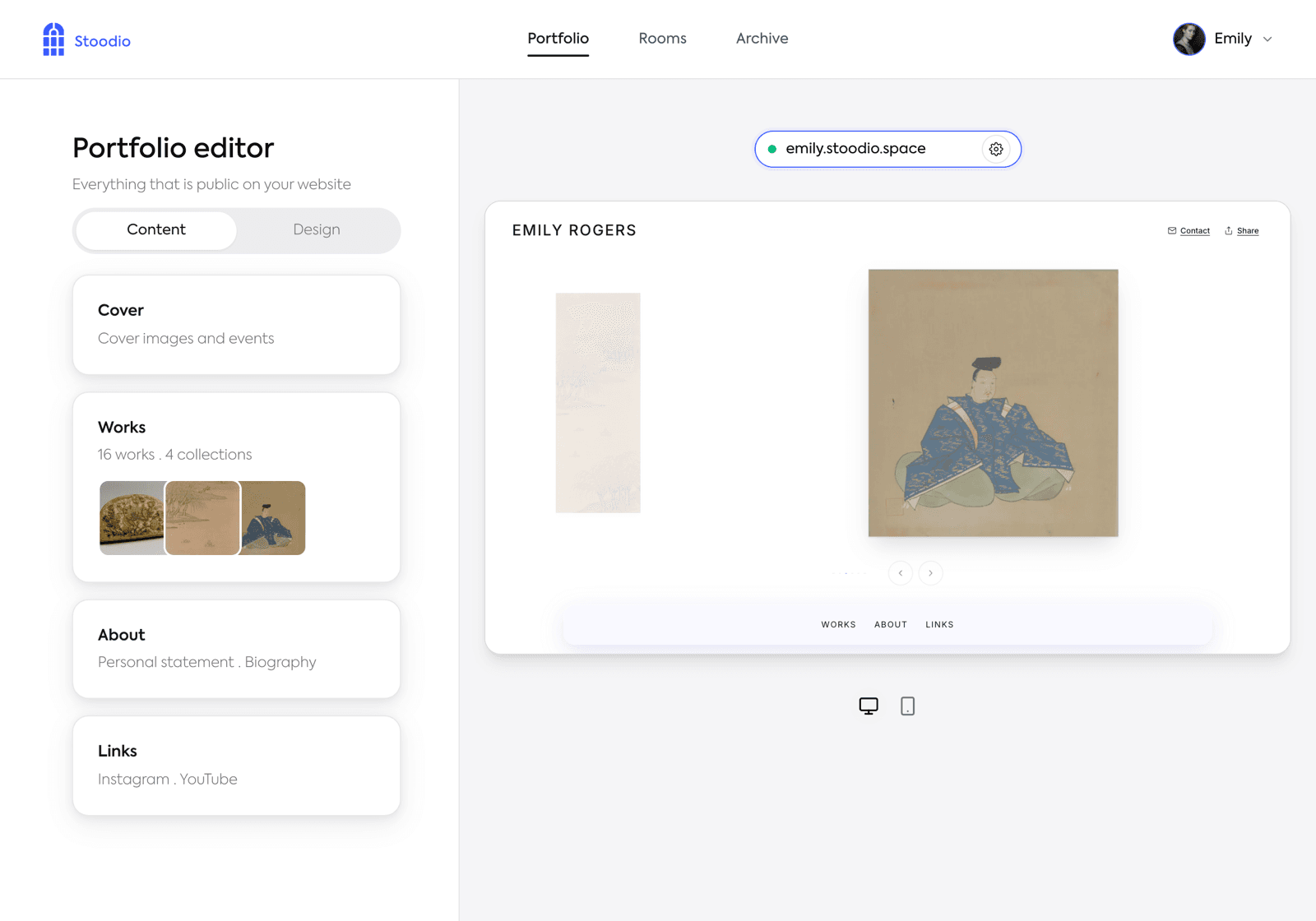Click Emily's profile avatar
1316x921 pixels.
pos(1189,39)
